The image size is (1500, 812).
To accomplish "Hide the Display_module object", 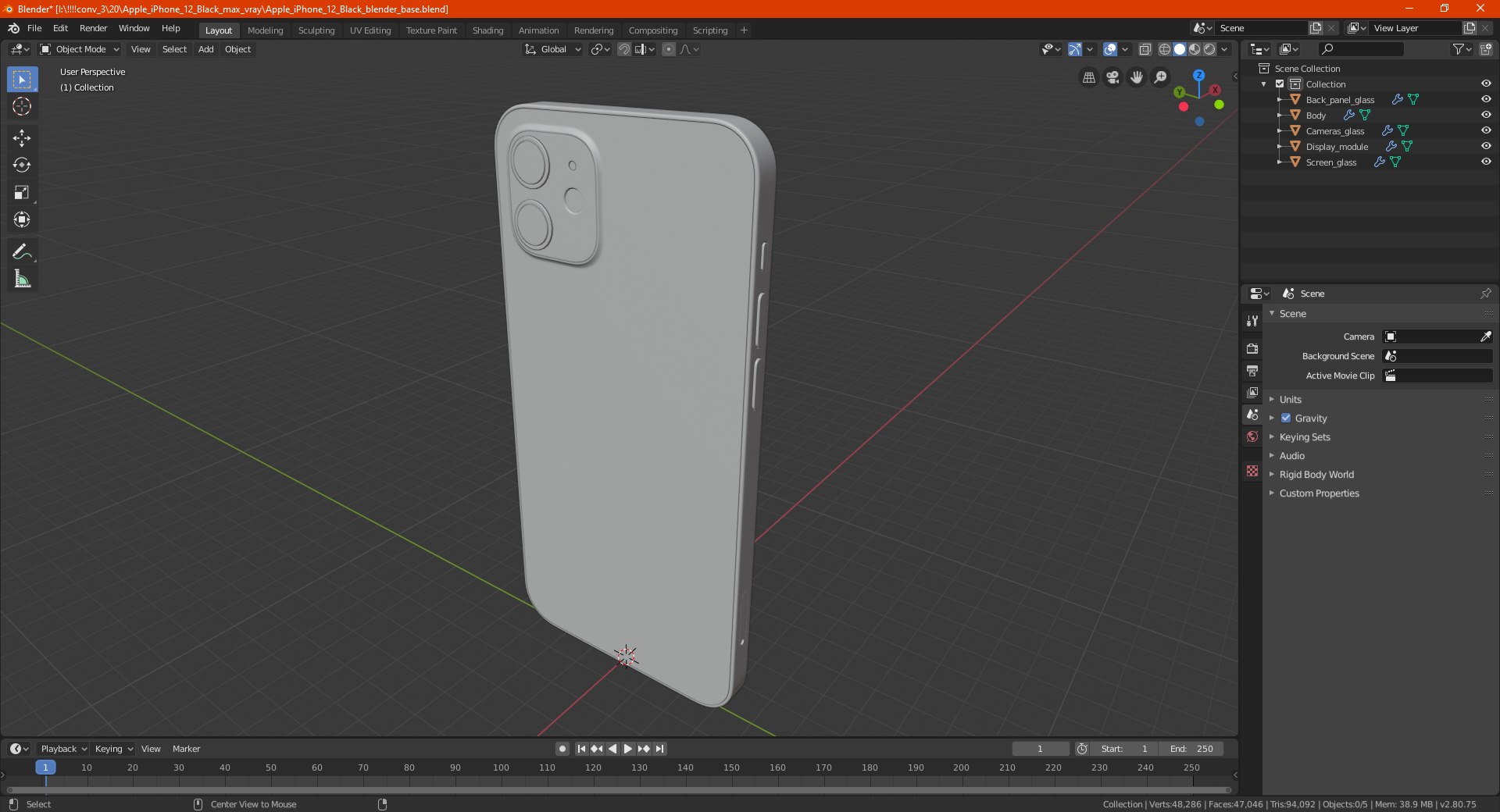I will tap(1486, 146).
